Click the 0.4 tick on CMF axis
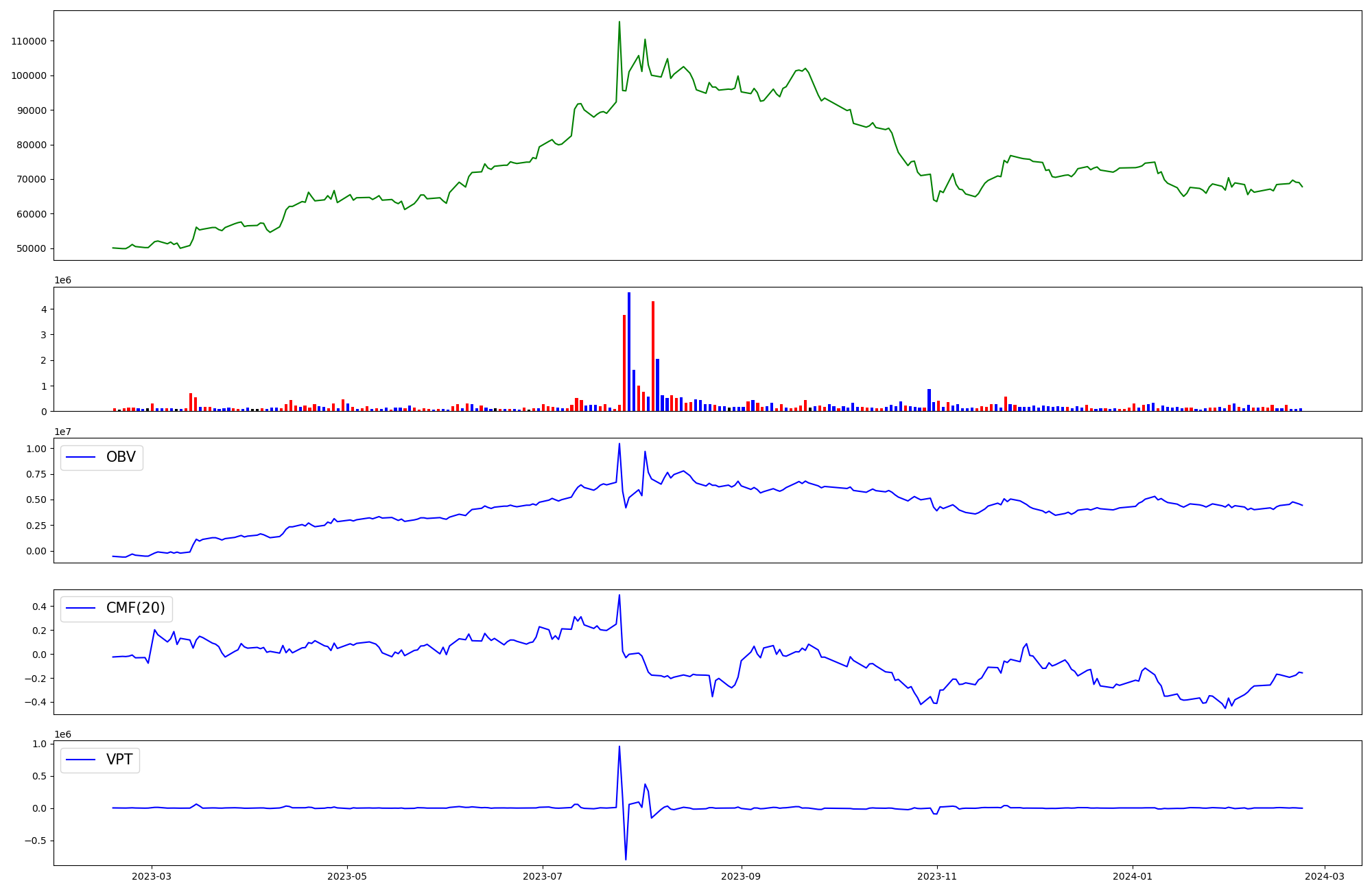This screenshot has height=892, width=1372. (38, 607)
